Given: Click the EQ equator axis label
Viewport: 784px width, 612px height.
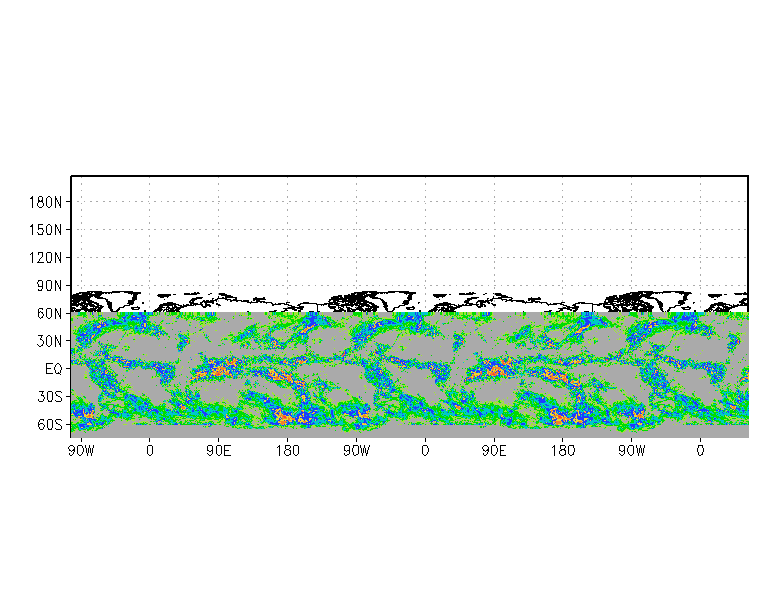Looking at the screenshot, I should (x=54, y=369).
